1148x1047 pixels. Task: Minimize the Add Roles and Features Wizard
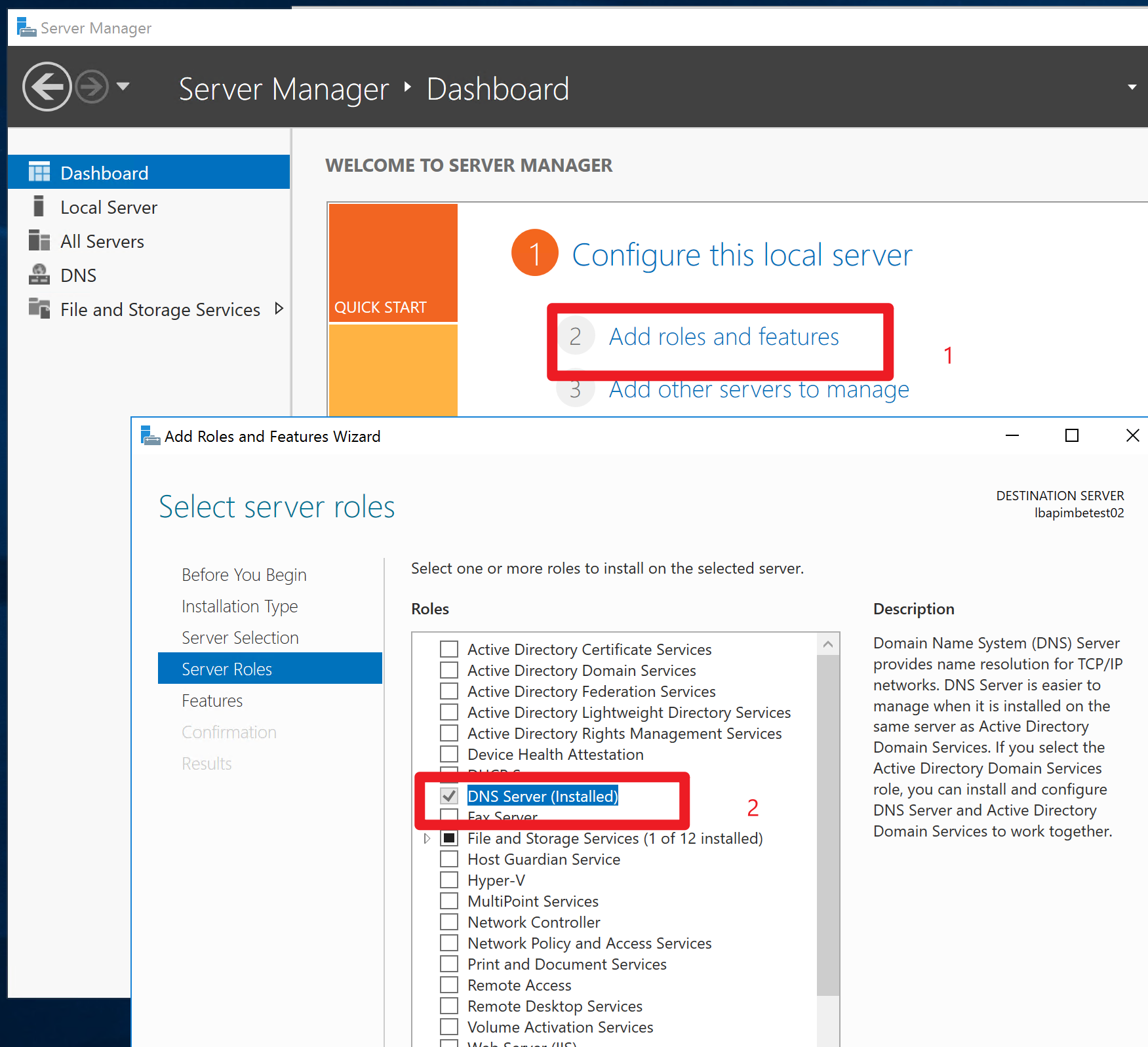pos(1012,435)
